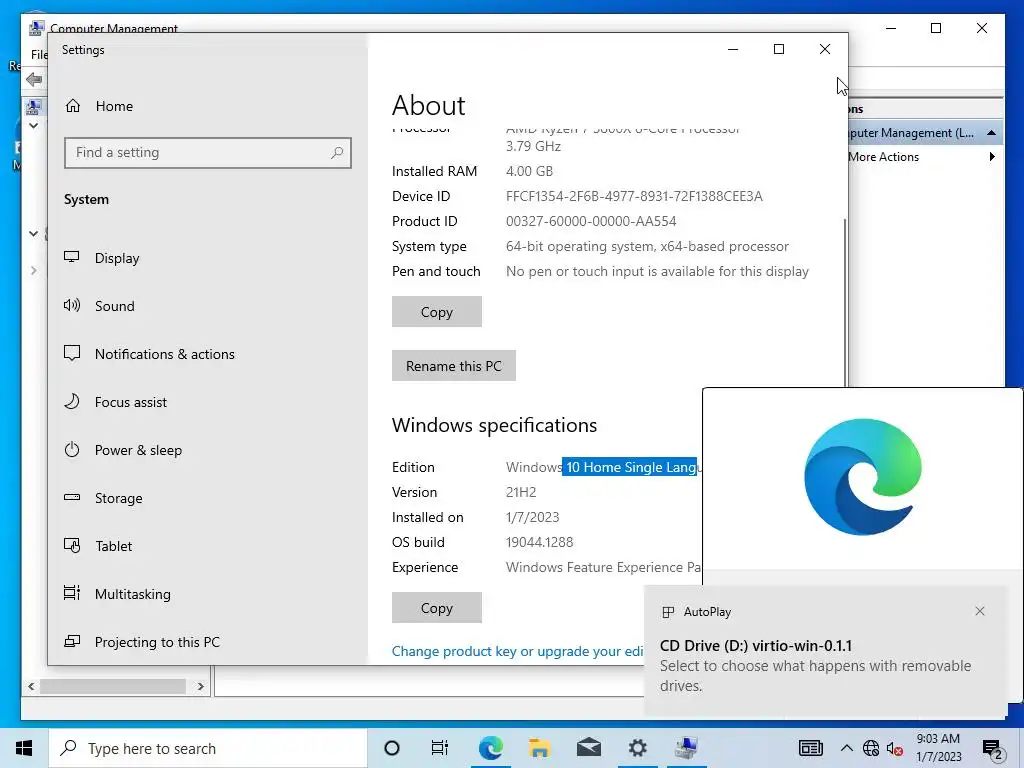Select Settings gear on the taskbar

pos(637,748)
